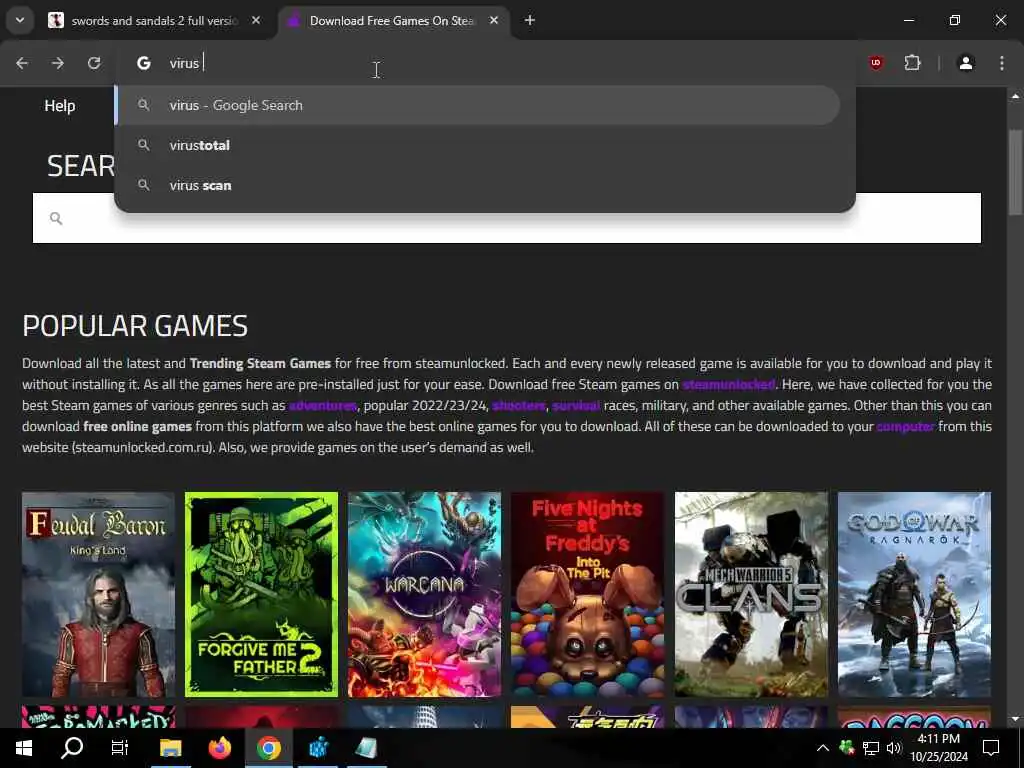Click the POPULAR GAMES heading

135,326
